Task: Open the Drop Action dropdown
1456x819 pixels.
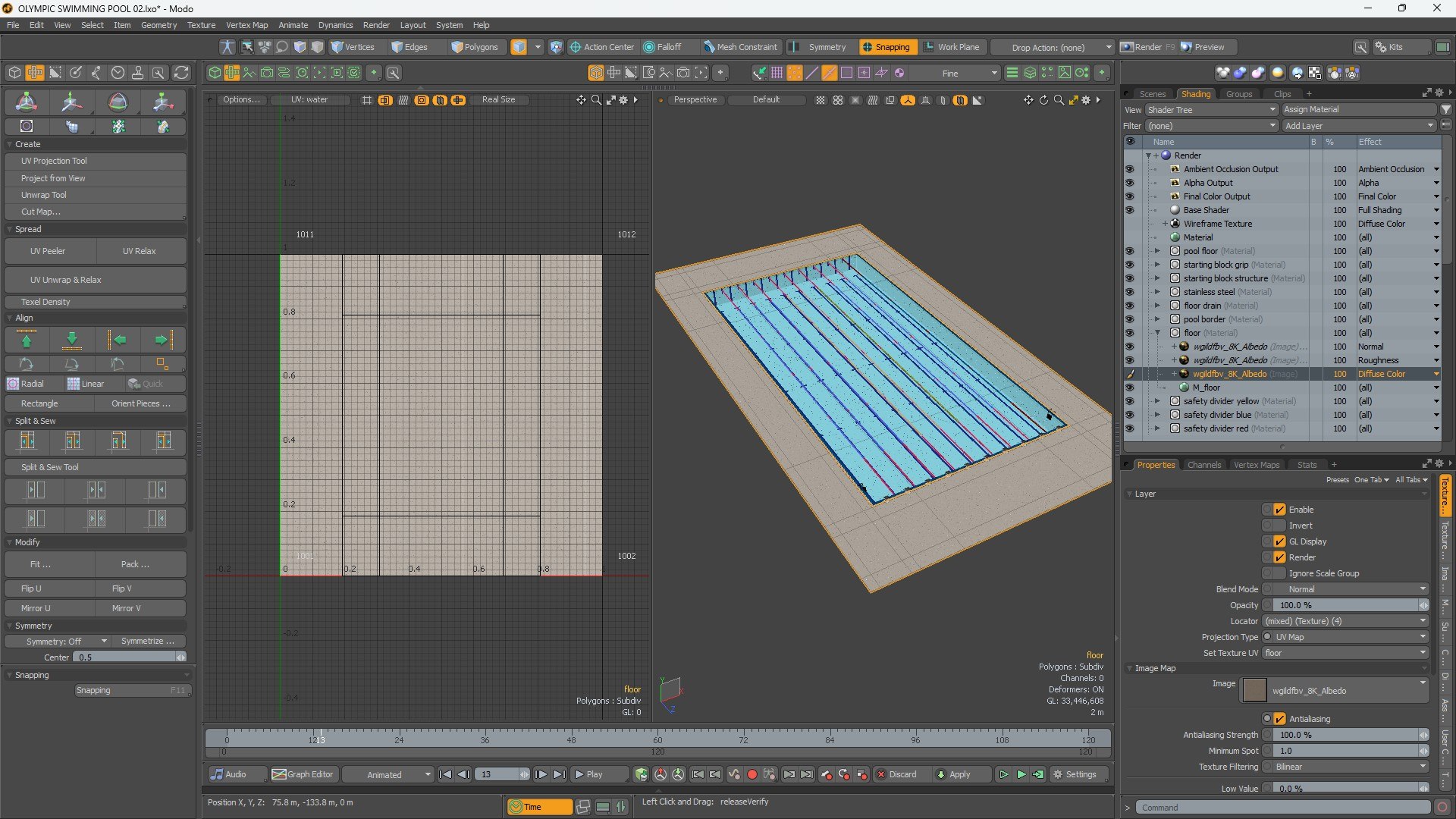Action: (1053, 47)
